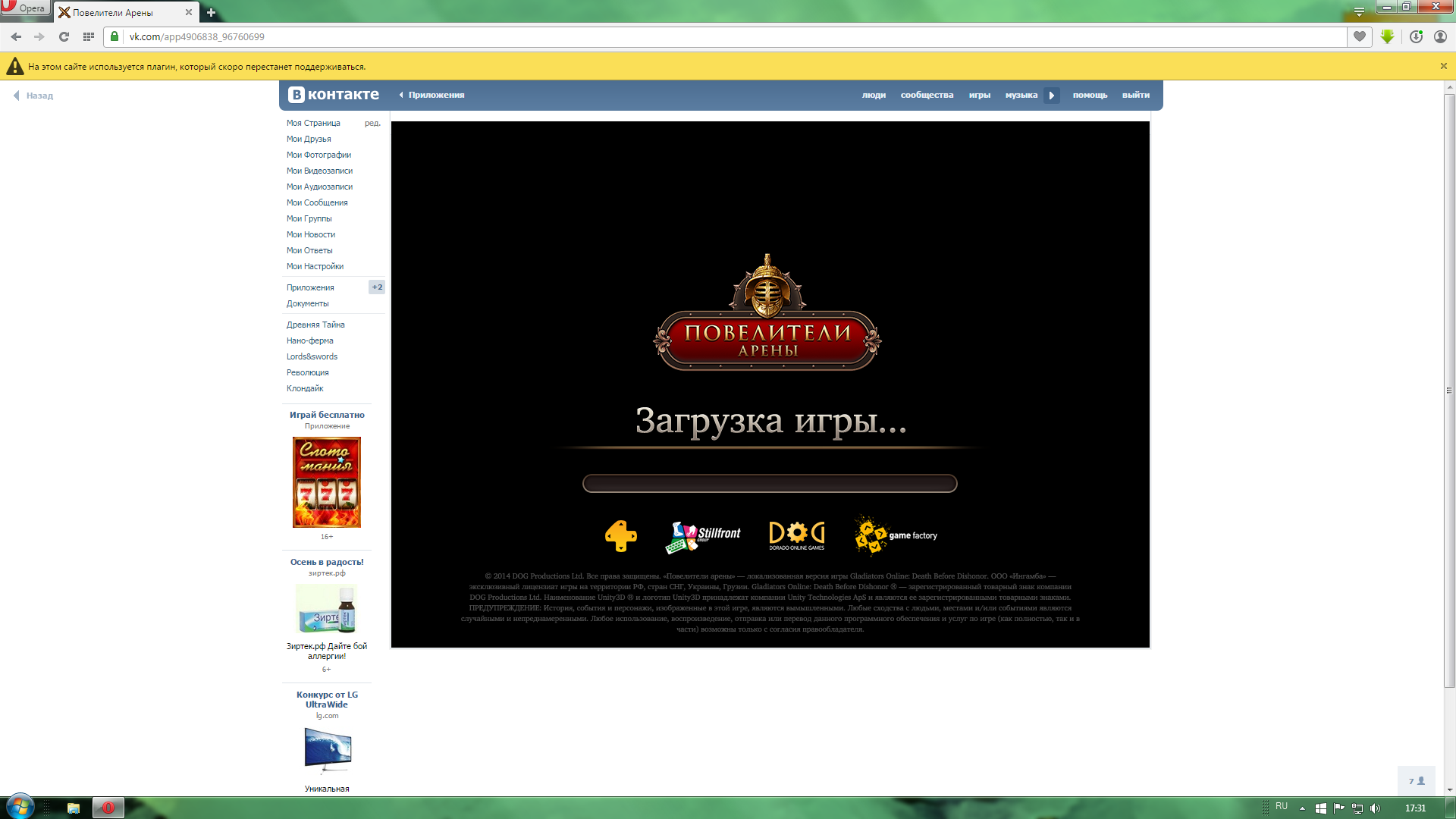Viewport: 1456px width, 819px height.
Task: Open Windows Start menu
Action: tap(20, 807)
